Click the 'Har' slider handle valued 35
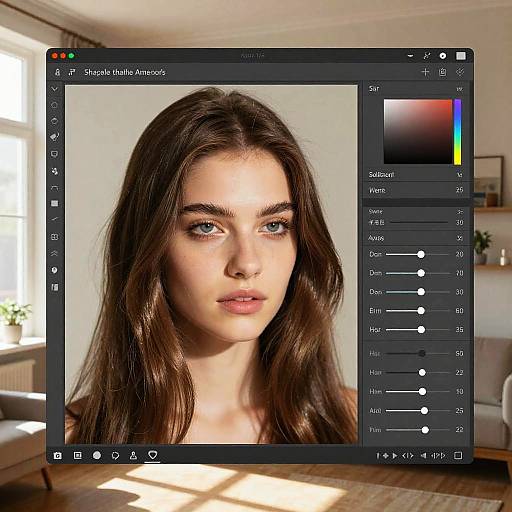The height and width of the screenshot is (512, 512). click(x=421, y=330)
